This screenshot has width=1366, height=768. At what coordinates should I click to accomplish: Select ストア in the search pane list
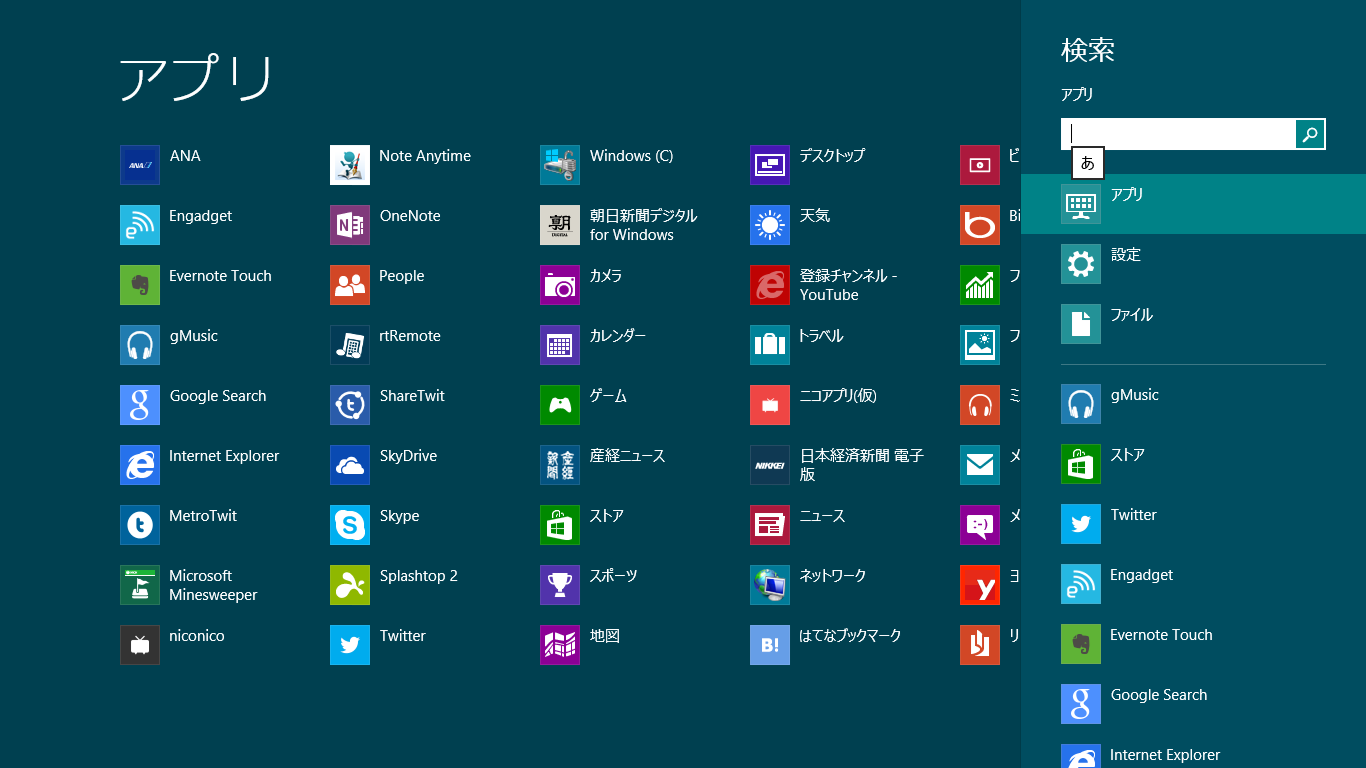click(1193, 464)
